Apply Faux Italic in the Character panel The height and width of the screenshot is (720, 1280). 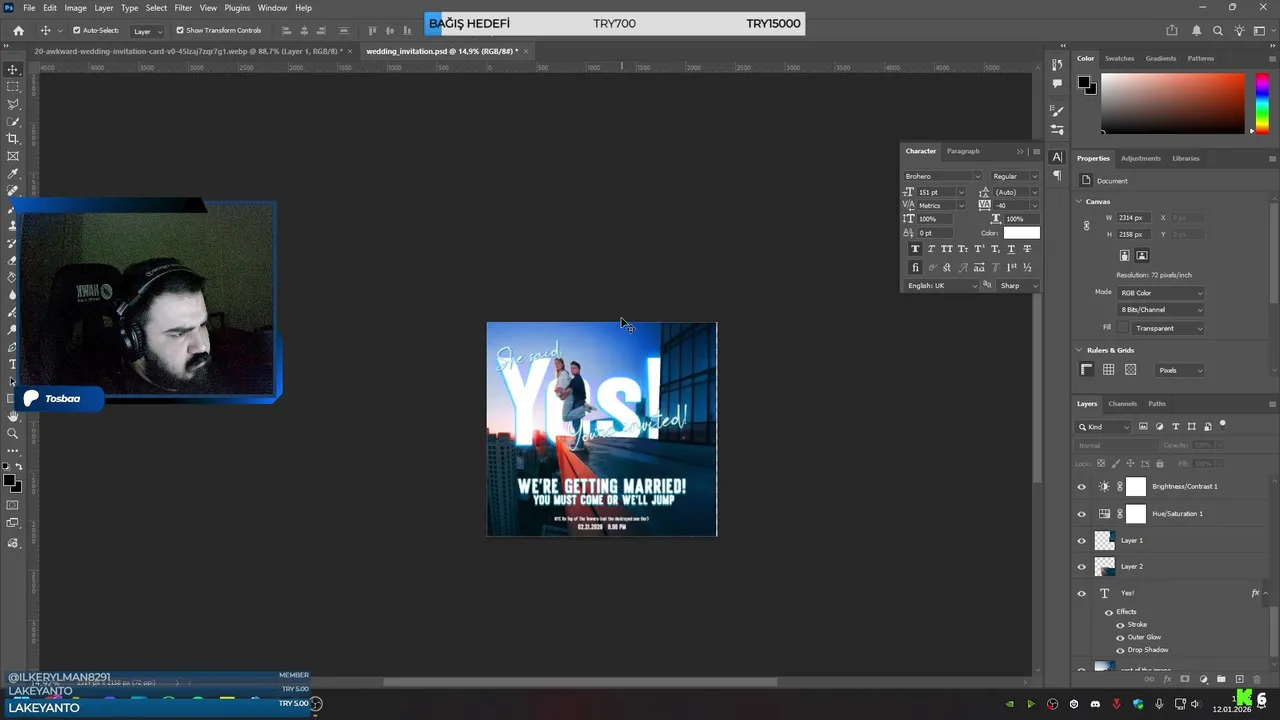pyautogui.click(x=931, y=249)
